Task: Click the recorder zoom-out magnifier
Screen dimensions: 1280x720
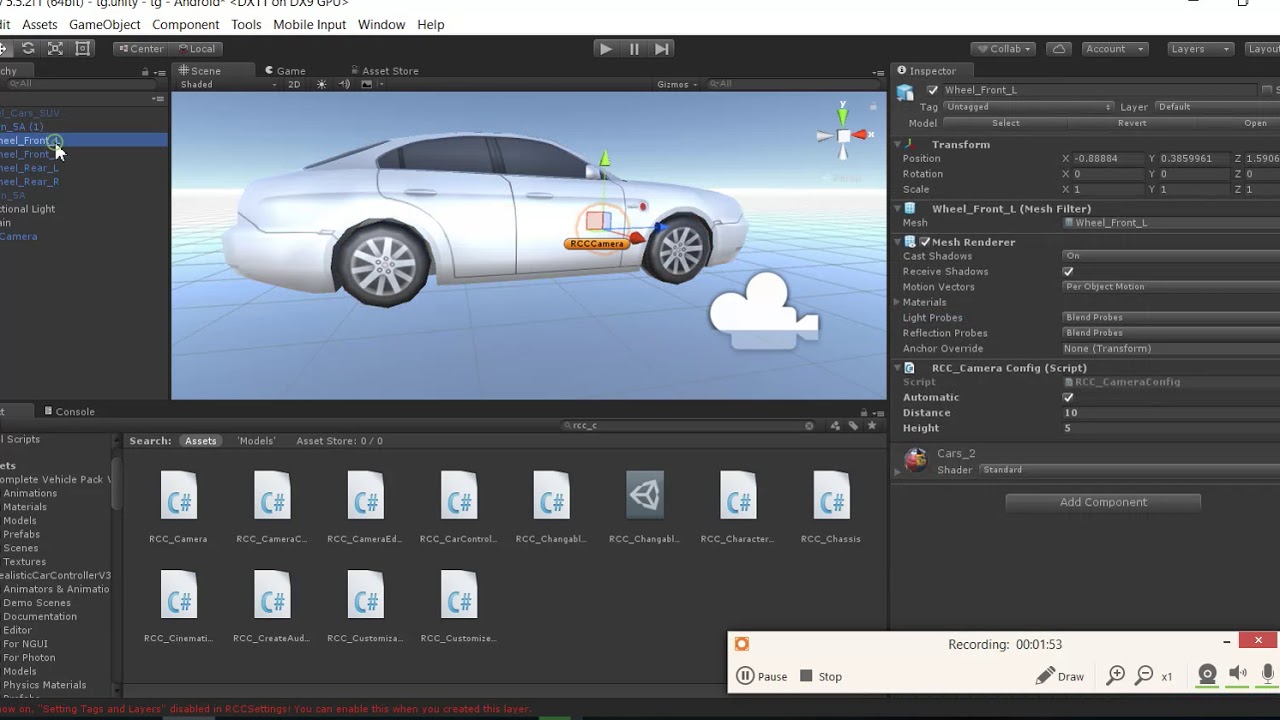Action: pos(1145,676)
